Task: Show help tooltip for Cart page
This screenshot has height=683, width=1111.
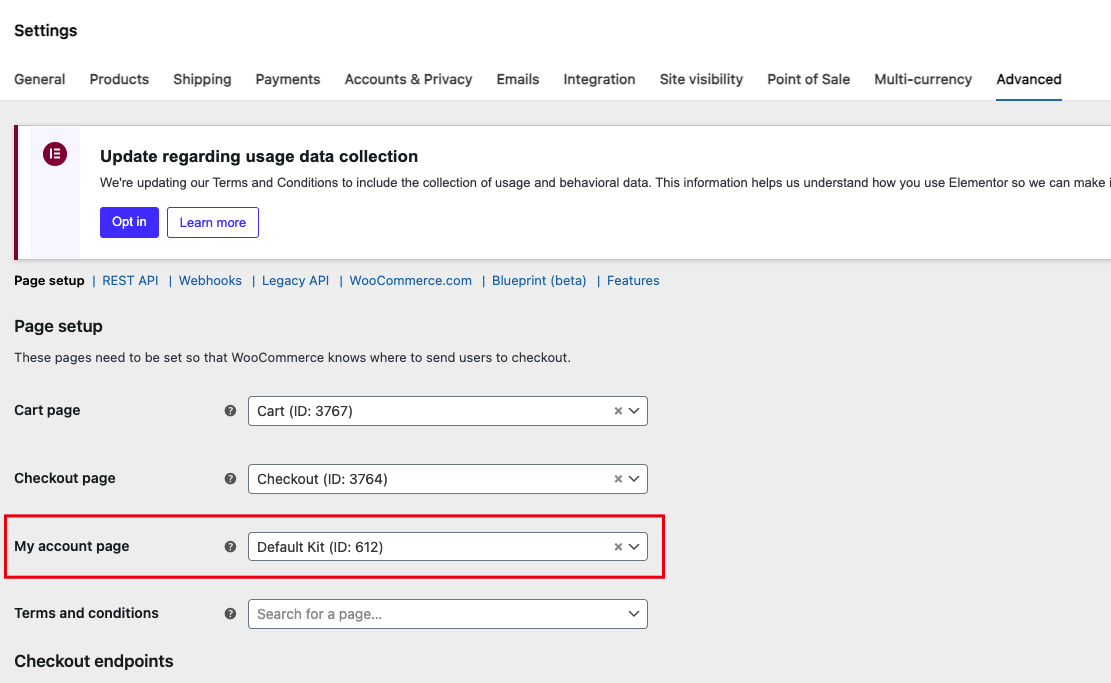Action: coord(230,411)
